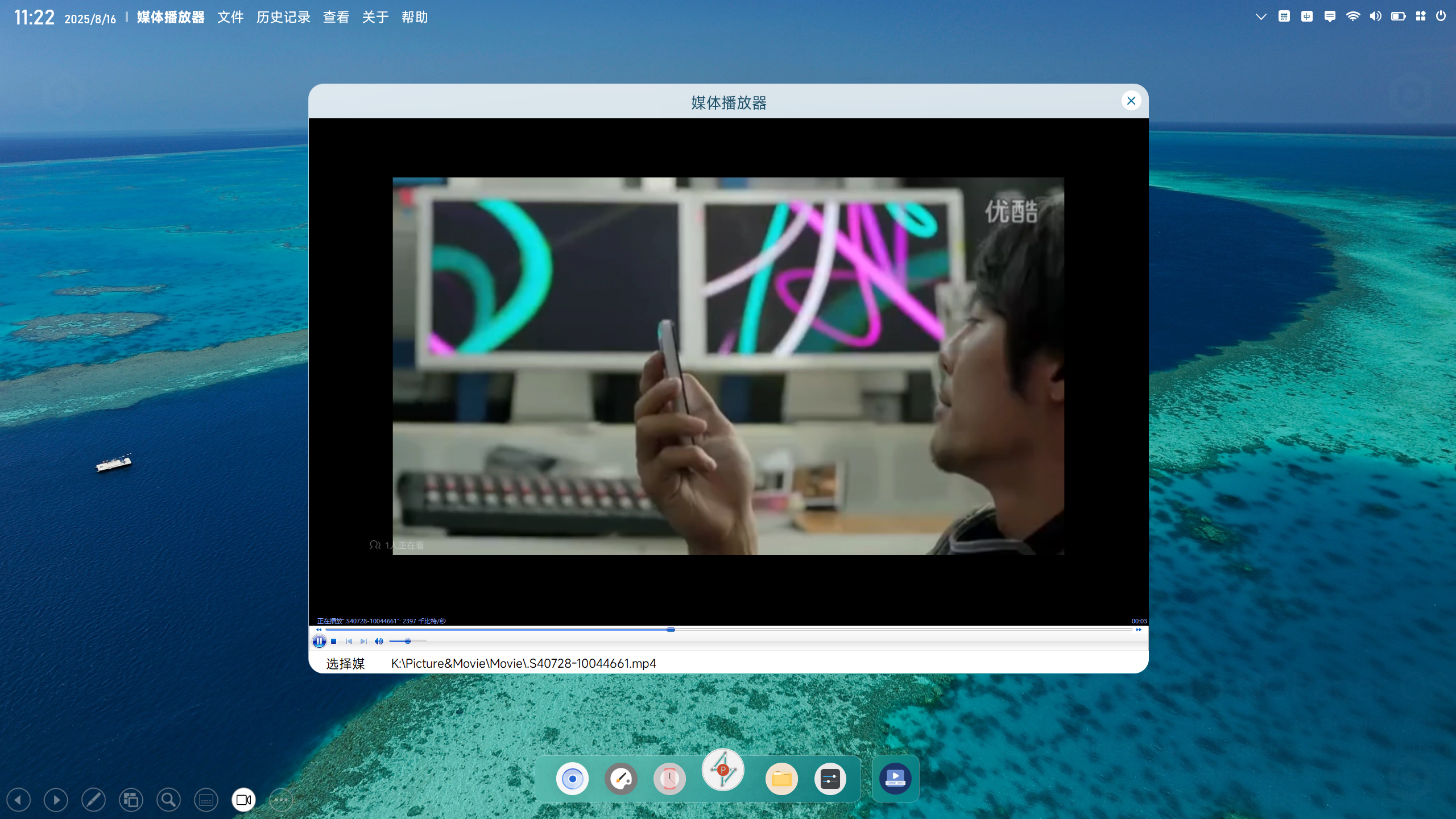Click the 11:22 clock in the top bar

pos(34,17)
